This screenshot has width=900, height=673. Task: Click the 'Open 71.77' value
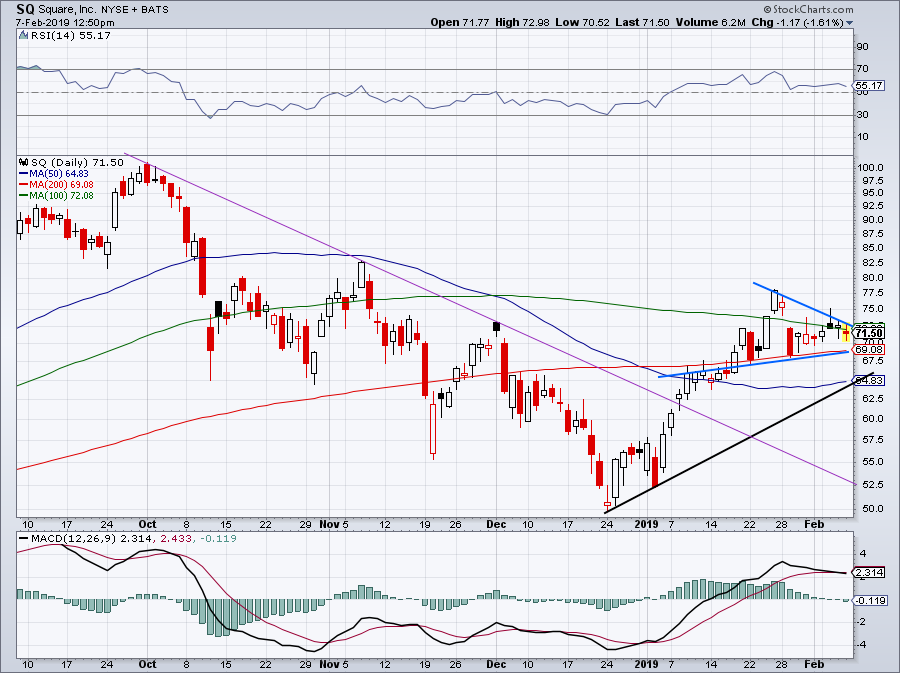coord(460,22)
